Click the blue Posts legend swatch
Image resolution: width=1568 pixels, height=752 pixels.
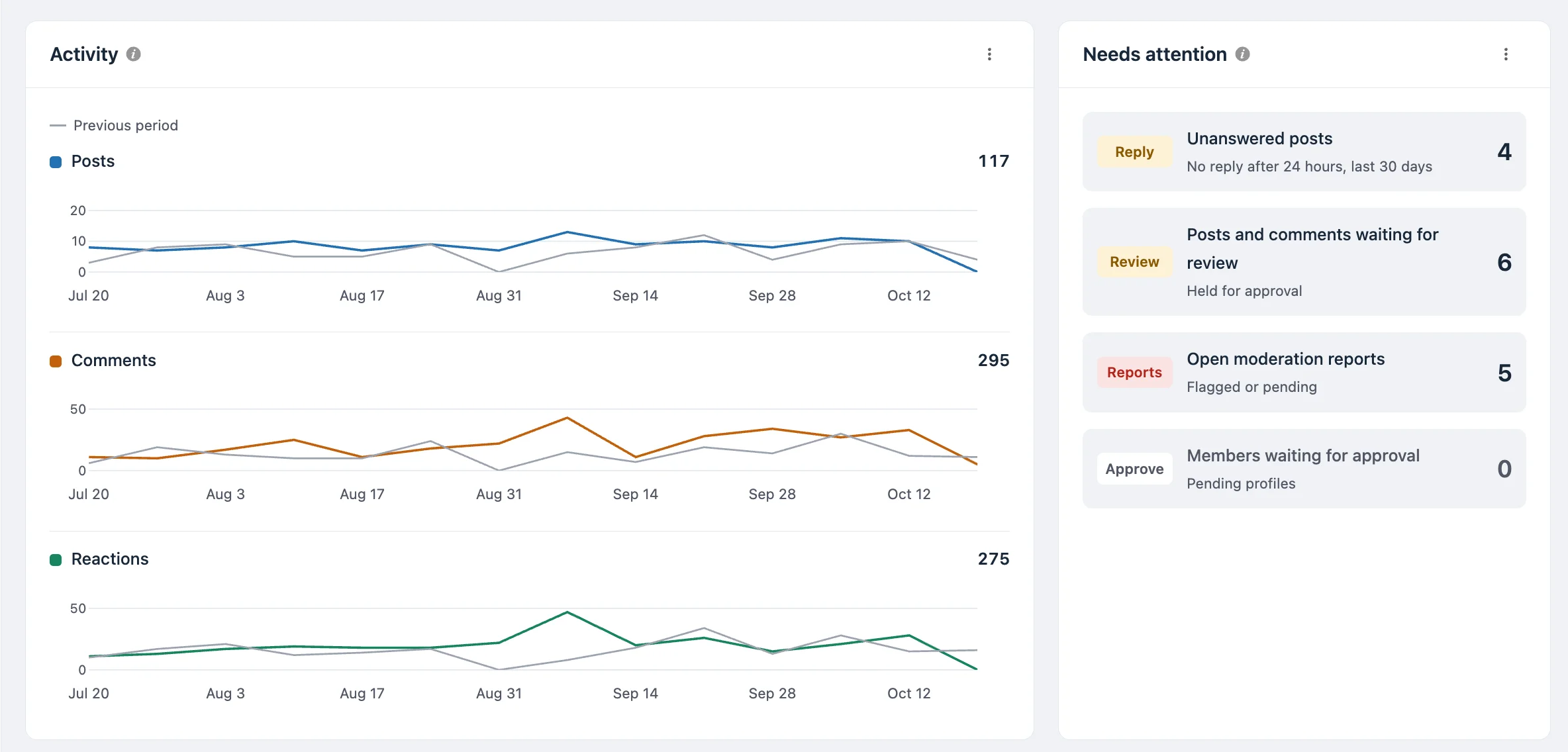click(56, 162)
